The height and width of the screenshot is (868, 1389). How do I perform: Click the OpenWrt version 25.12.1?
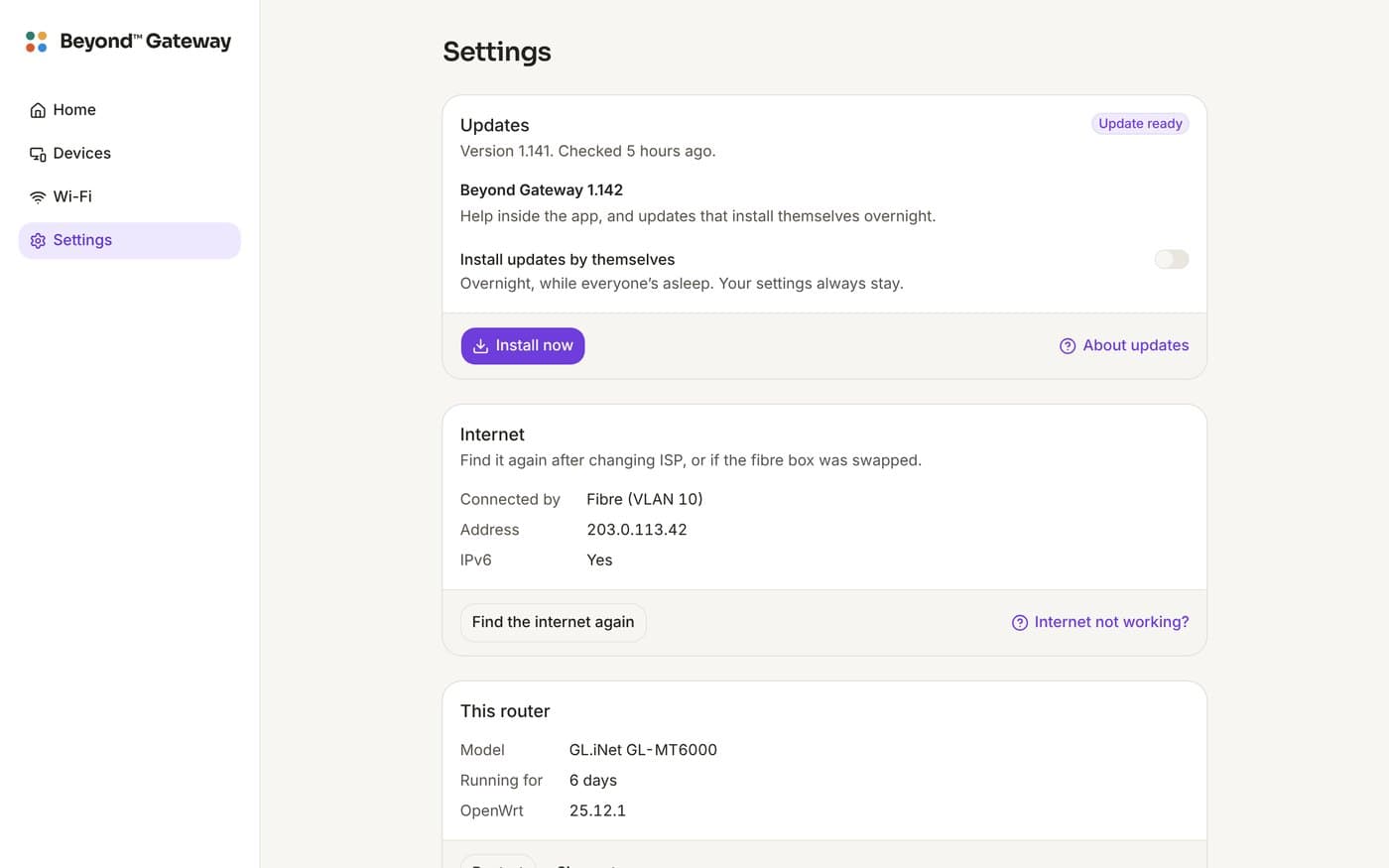[x=597, y=810]
